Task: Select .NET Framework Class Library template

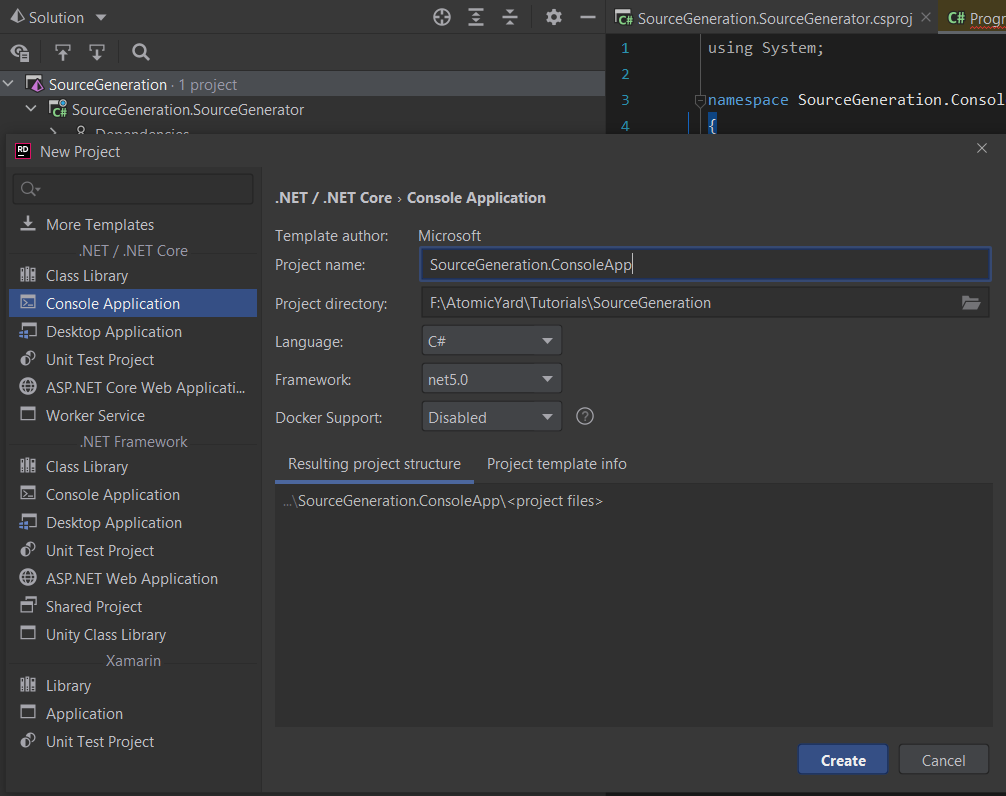Action: 133,467
